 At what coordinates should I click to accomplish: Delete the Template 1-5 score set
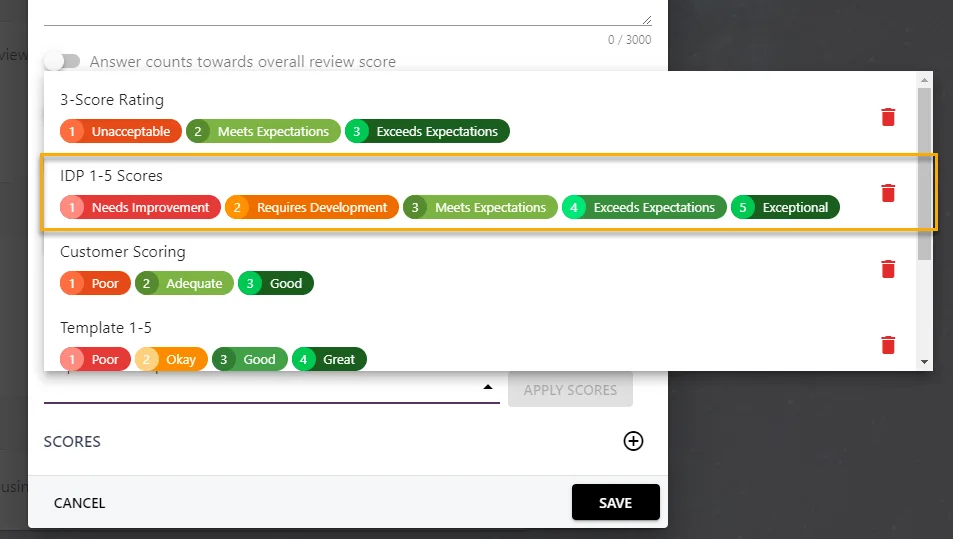(x=888, y=345)
